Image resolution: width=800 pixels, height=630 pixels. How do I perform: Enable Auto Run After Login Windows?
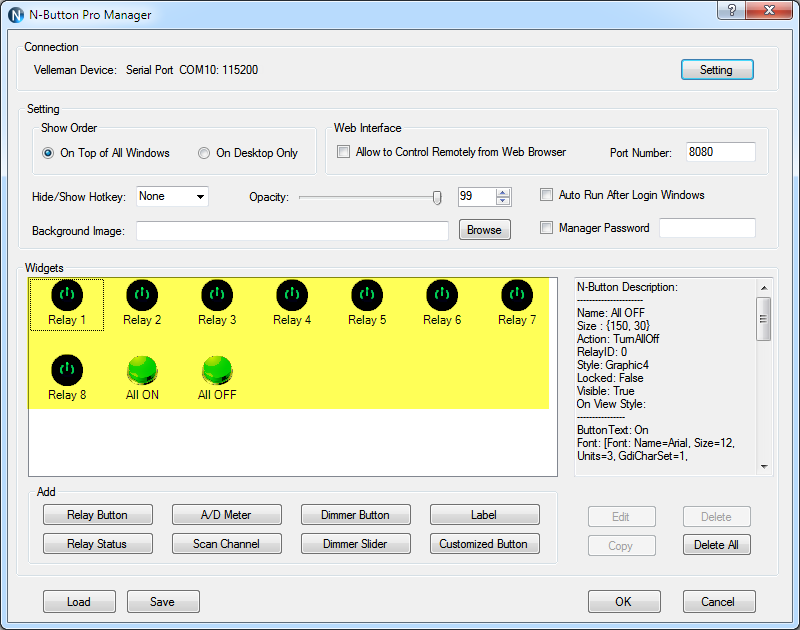coord(546,195)
